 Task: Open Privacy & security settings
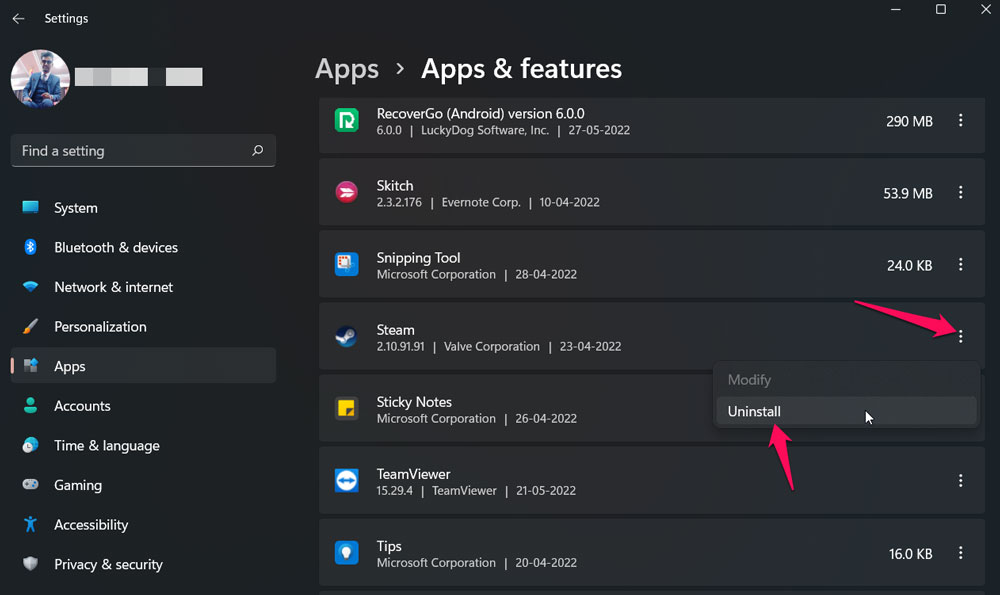[143, 564]
